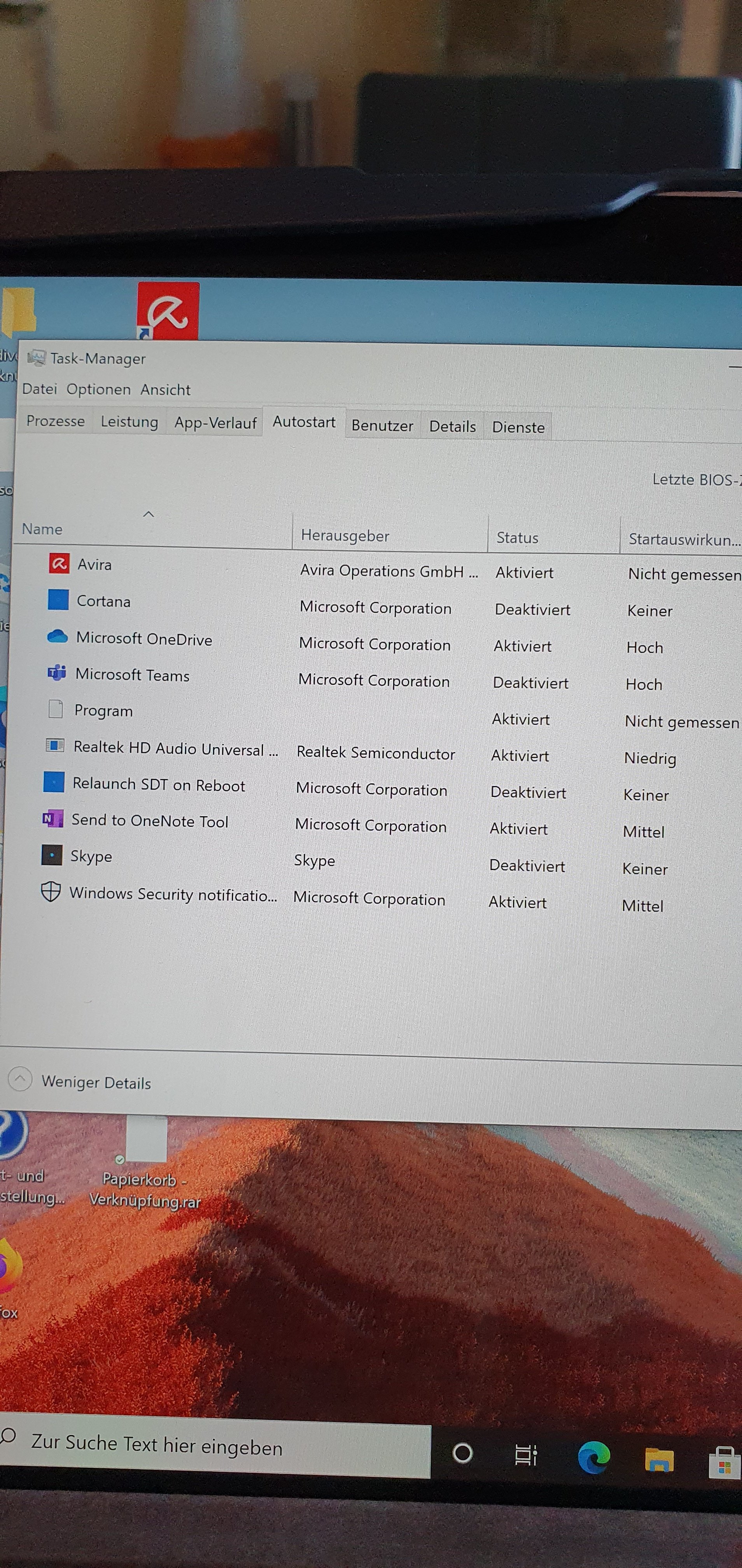The height and width of the screenshot is (1568, 742).
Task: Select the Microsoft Teams entry name
Action: point(132,675)
